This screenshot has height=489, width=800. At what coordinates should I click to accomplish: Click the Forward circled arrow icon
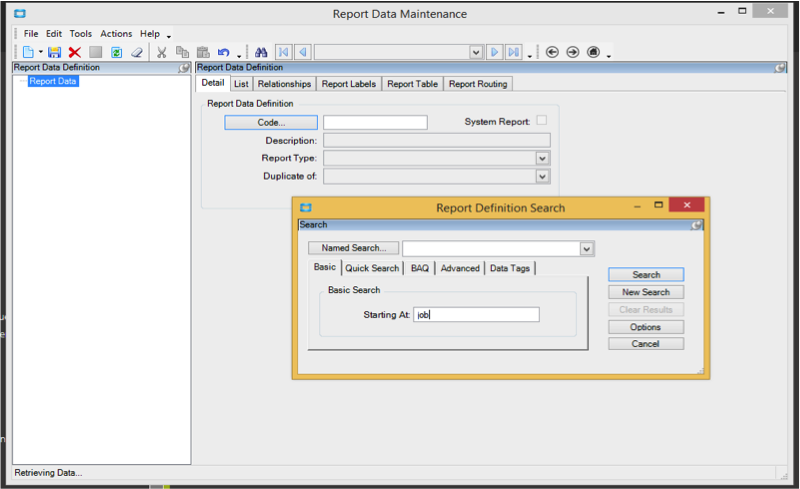click(573, 52)
